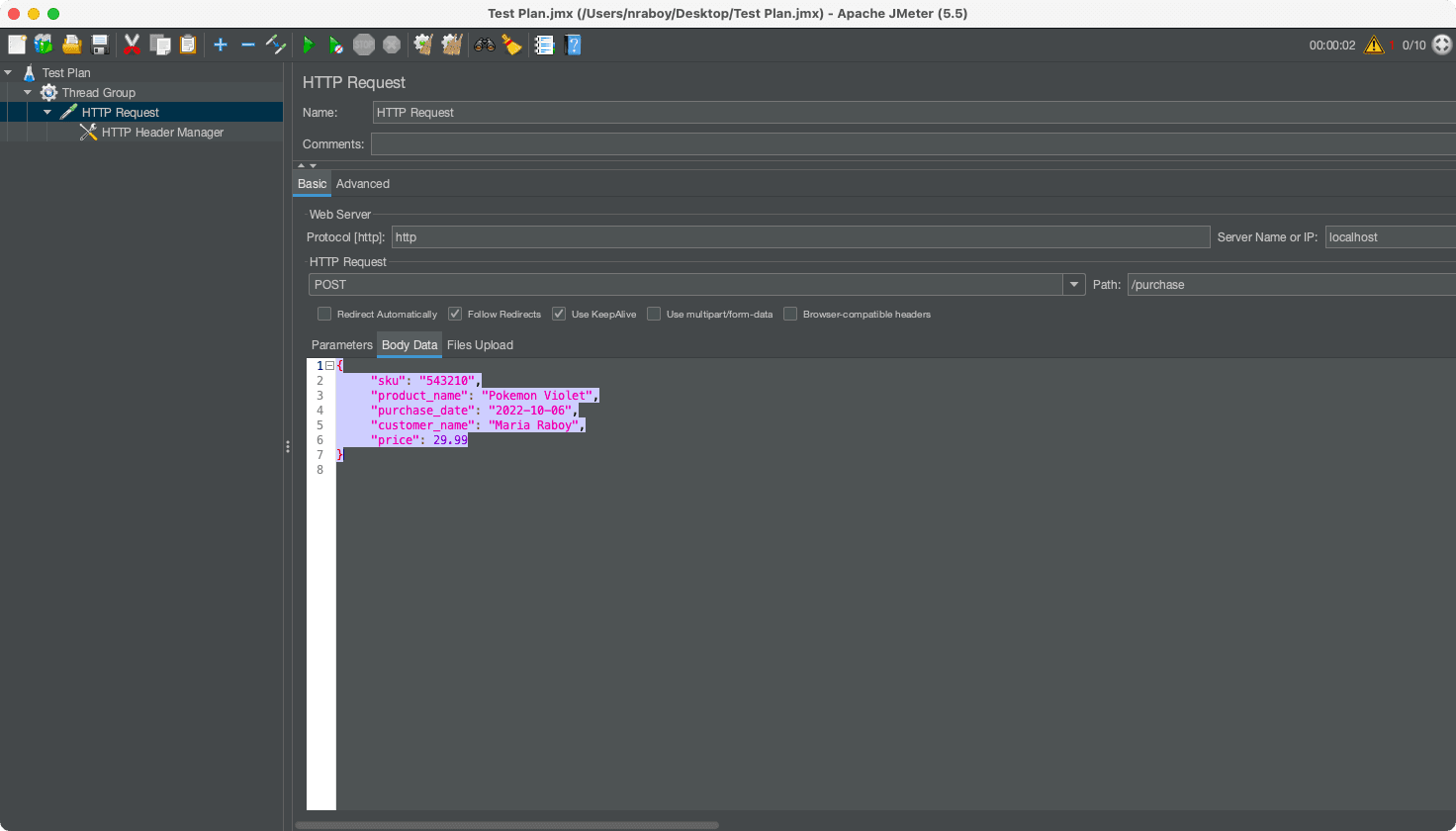Click the horizontal scrollbar at bottom
1456x831 pixels.
click(506, 824)
